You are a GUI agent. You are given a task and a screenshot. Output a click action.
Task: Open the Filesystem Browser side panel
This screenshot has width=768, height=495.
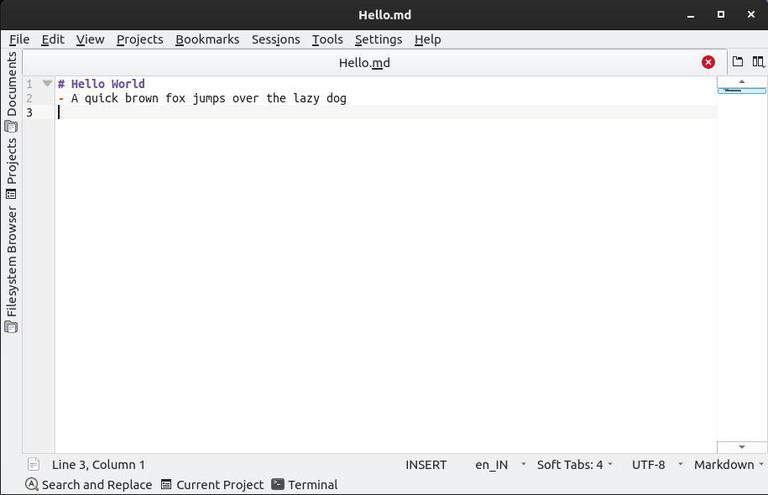pyautogui.click(x=11, y=269)
